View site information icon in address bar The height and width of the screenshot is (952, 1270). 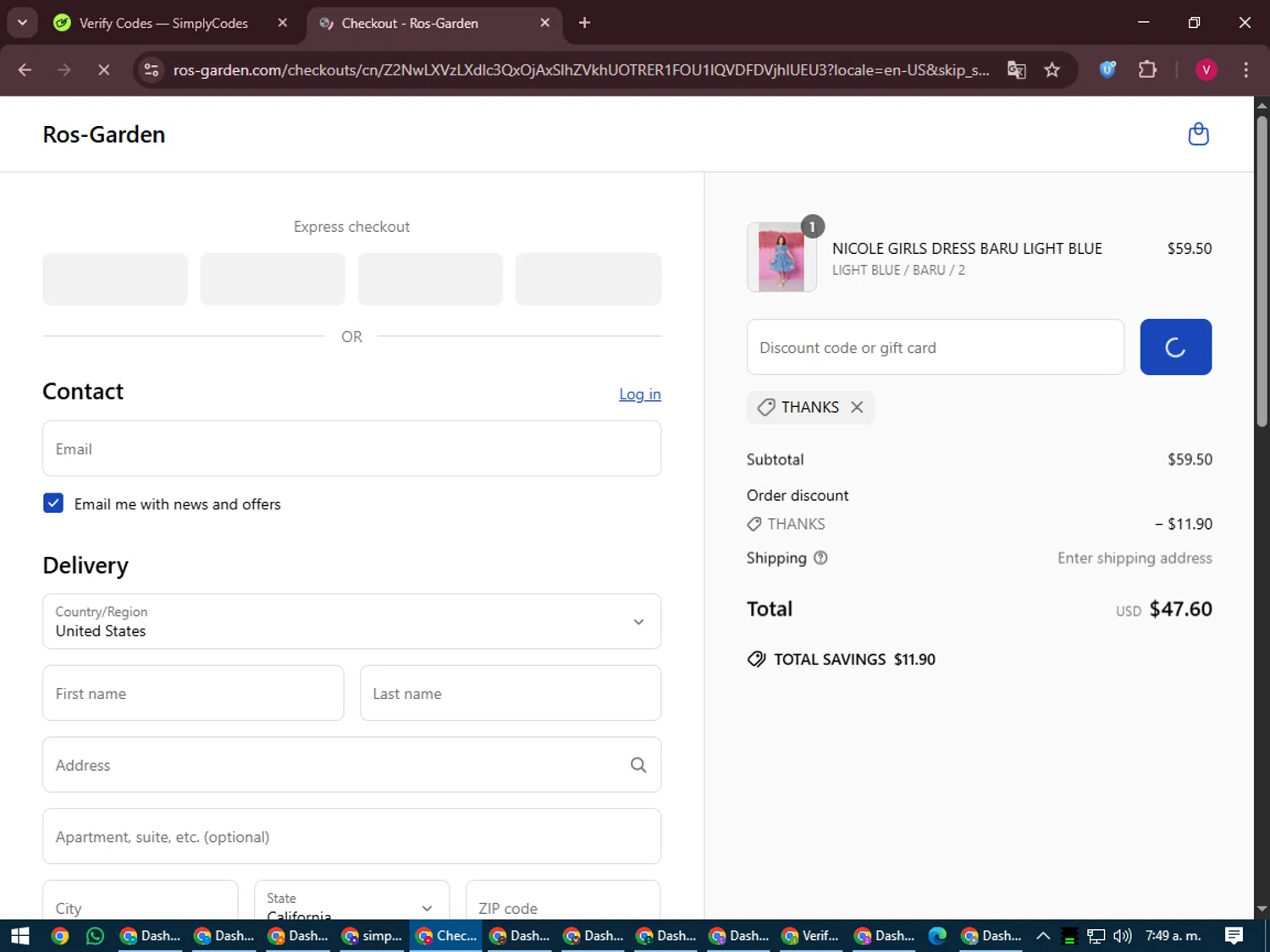[152, 70]
